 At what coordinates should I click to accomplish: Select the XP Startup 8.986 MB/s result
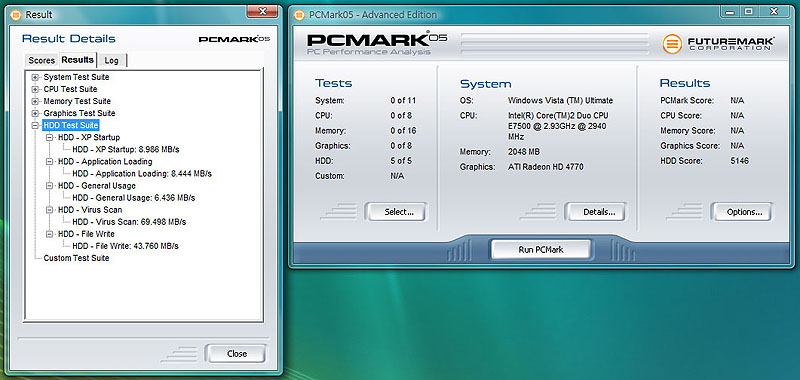(x=126, y=150)
